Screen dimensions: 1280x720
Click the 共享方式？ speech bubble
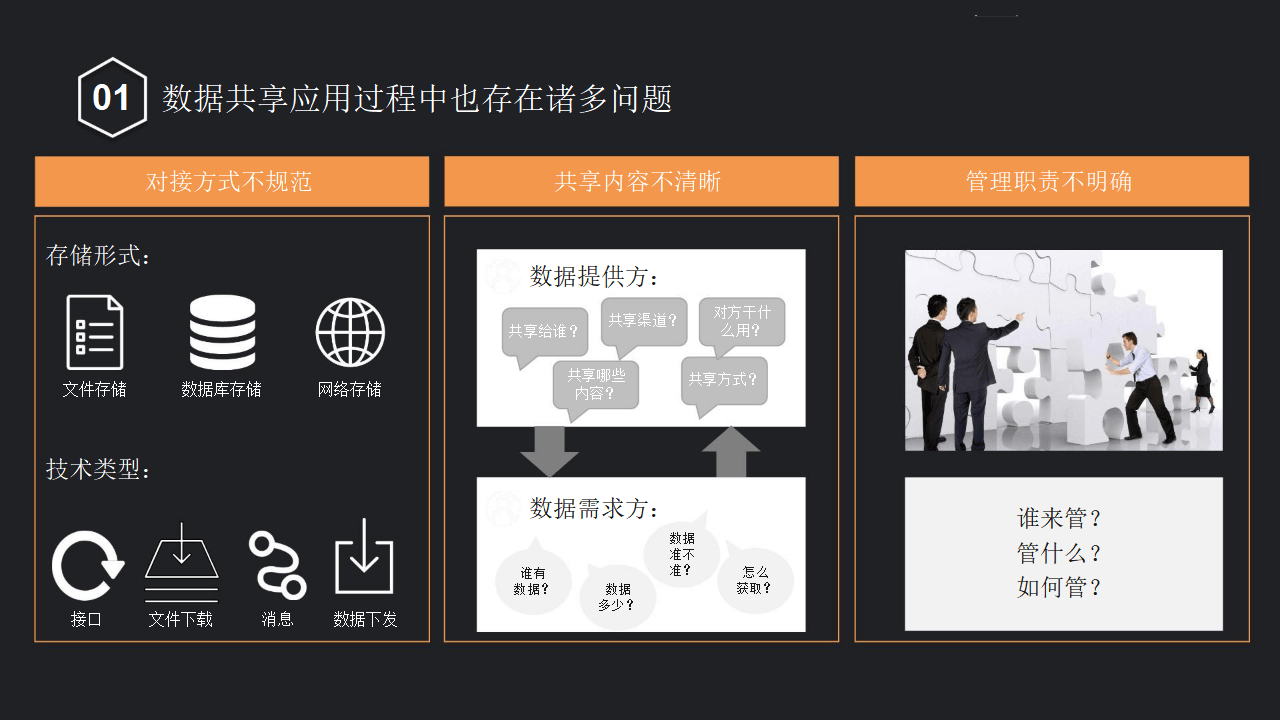724,383
